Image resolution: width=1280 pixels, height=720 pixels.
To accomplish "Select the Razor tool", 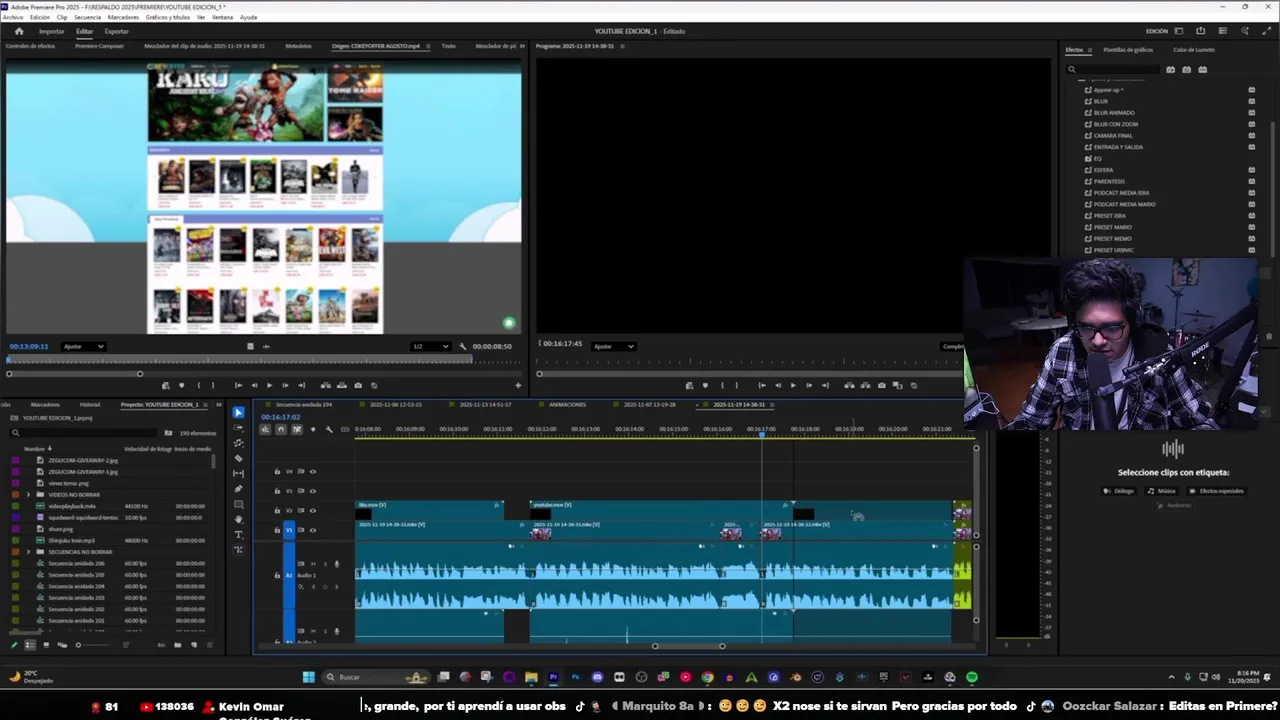I will pyautogui.click(x=238, y=458).
